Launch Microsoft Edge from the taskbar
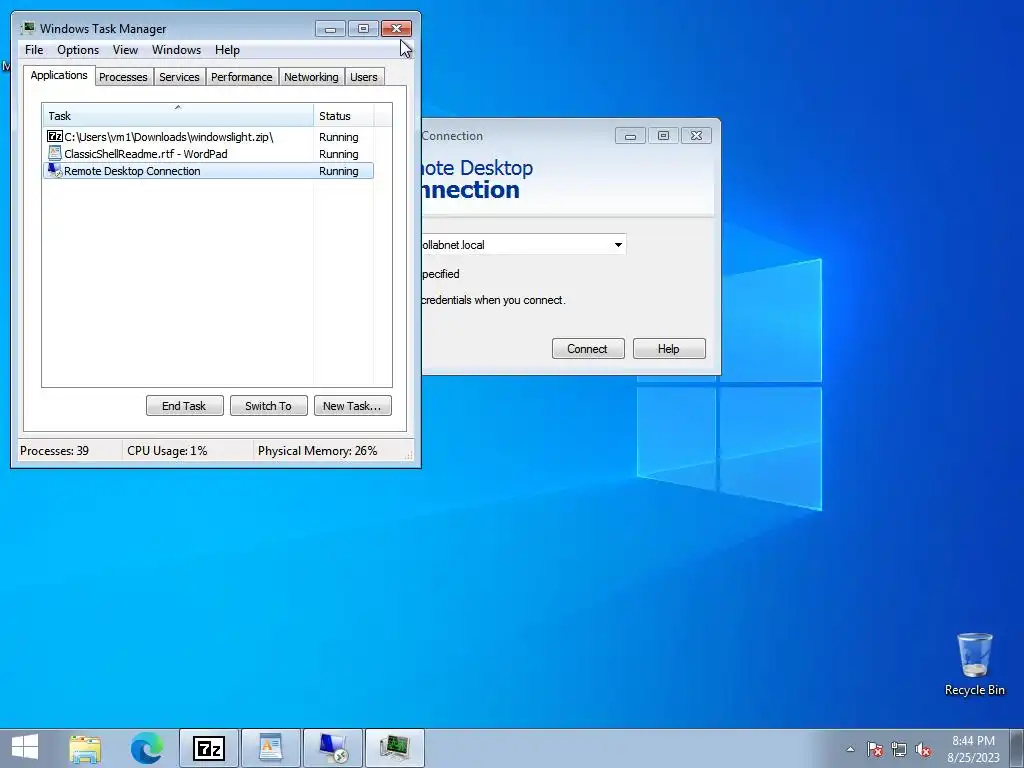This screenshot has width=1024, height=768. (147, 748)
